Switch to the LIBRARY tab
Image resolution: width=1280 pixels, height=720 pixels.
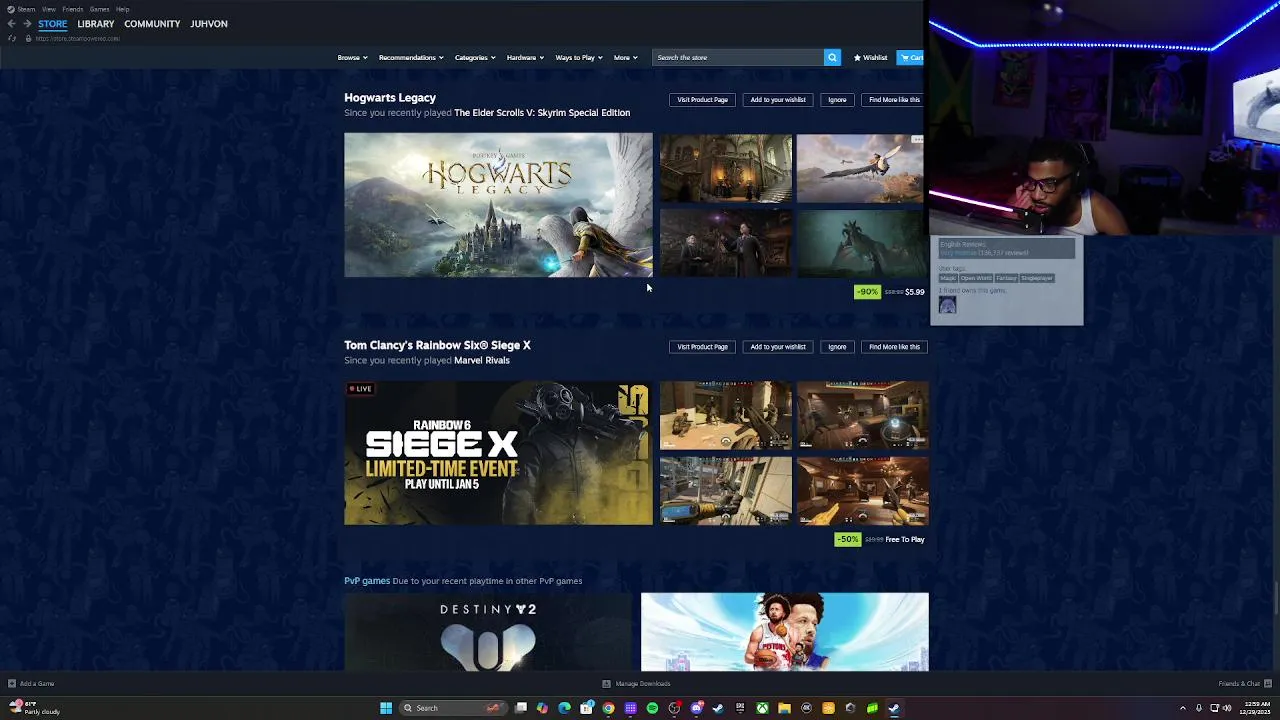96,24
